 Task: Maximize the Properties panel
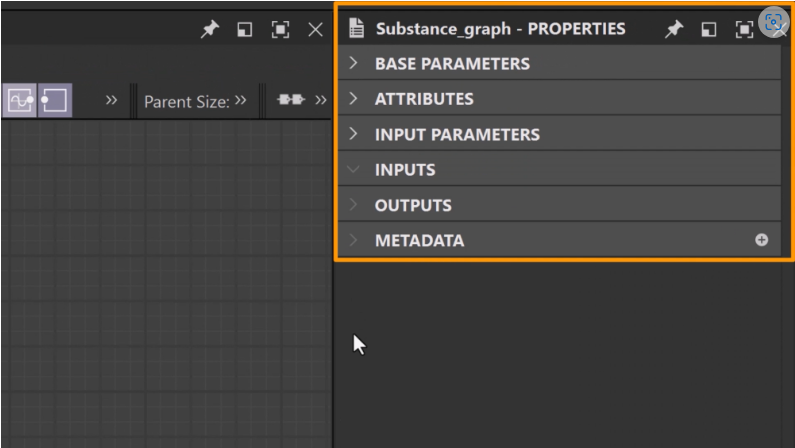point(744,30)
